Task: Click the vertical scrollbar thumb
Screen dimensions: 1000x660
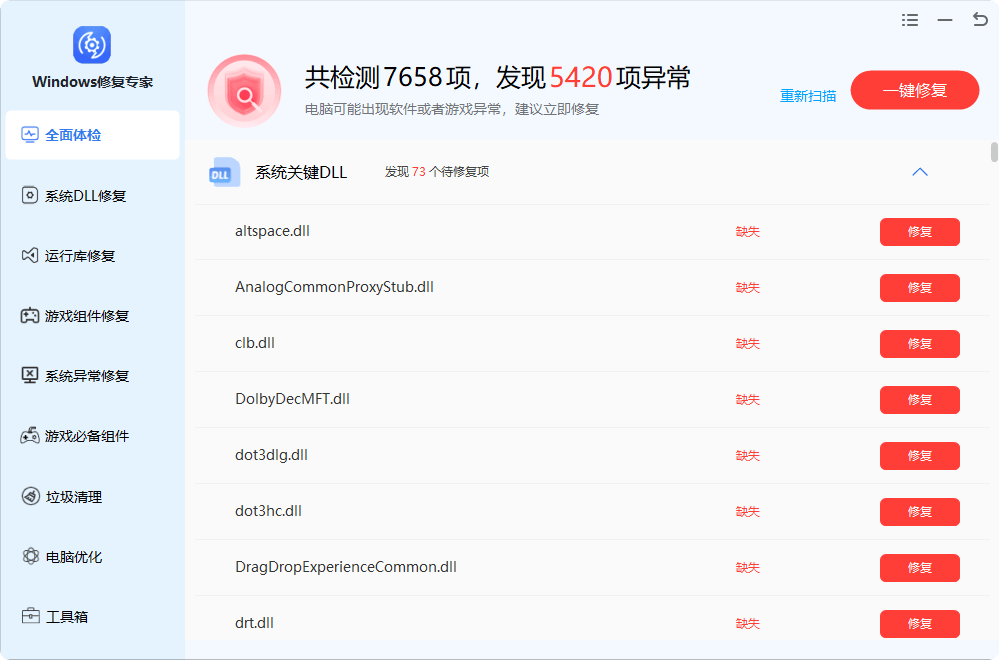Action: click(994, 152)
